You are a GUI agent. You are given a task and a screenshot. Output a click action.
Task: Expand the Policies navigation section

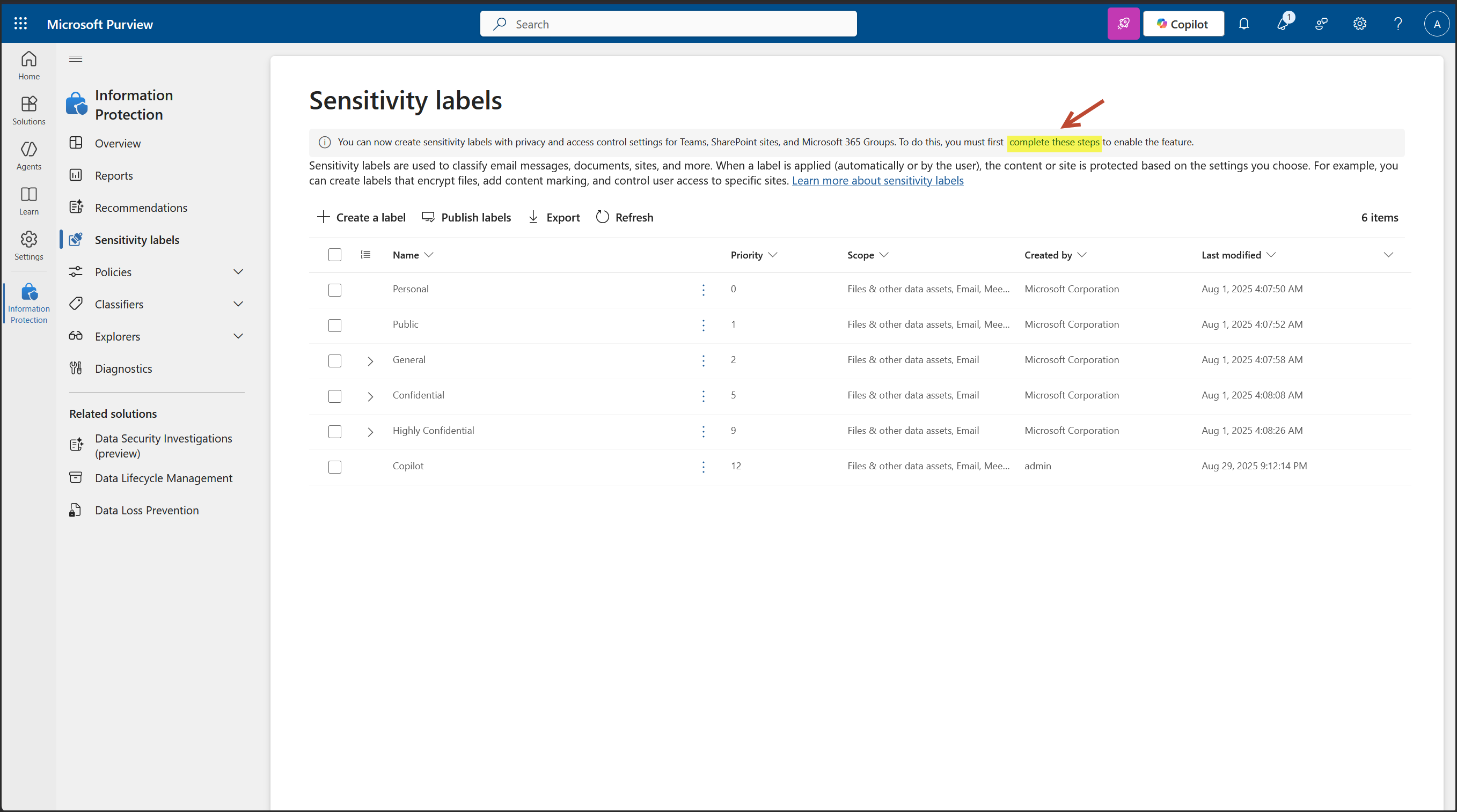[238, 272]
